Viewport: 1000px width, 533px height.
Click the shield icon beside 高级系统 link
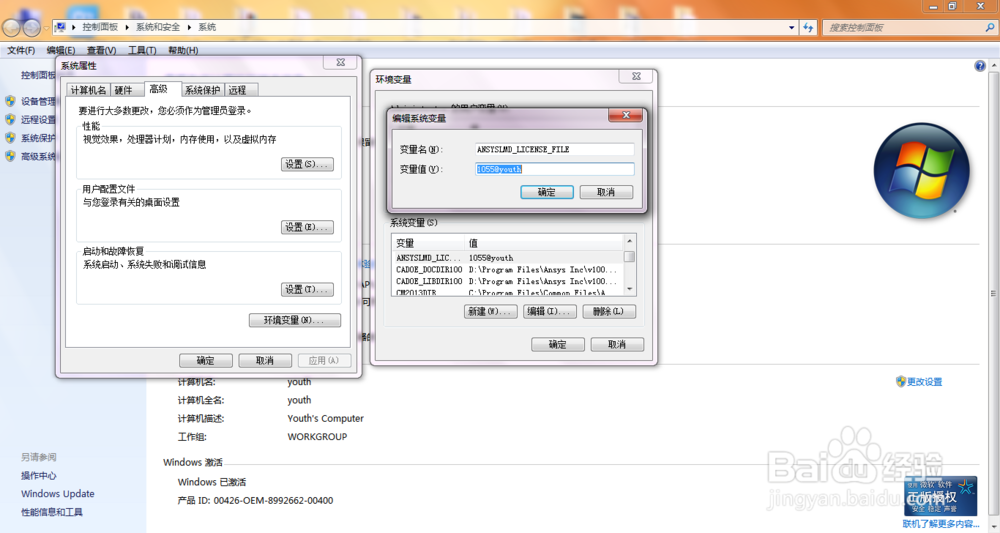(x=10, y=156)
